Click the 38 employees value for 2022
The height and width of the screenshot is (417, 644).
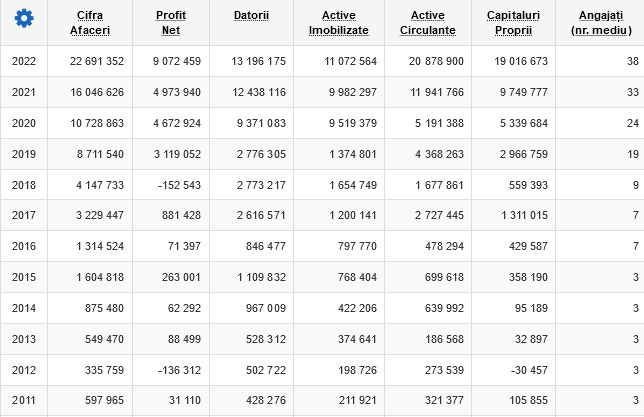[633, 61]
